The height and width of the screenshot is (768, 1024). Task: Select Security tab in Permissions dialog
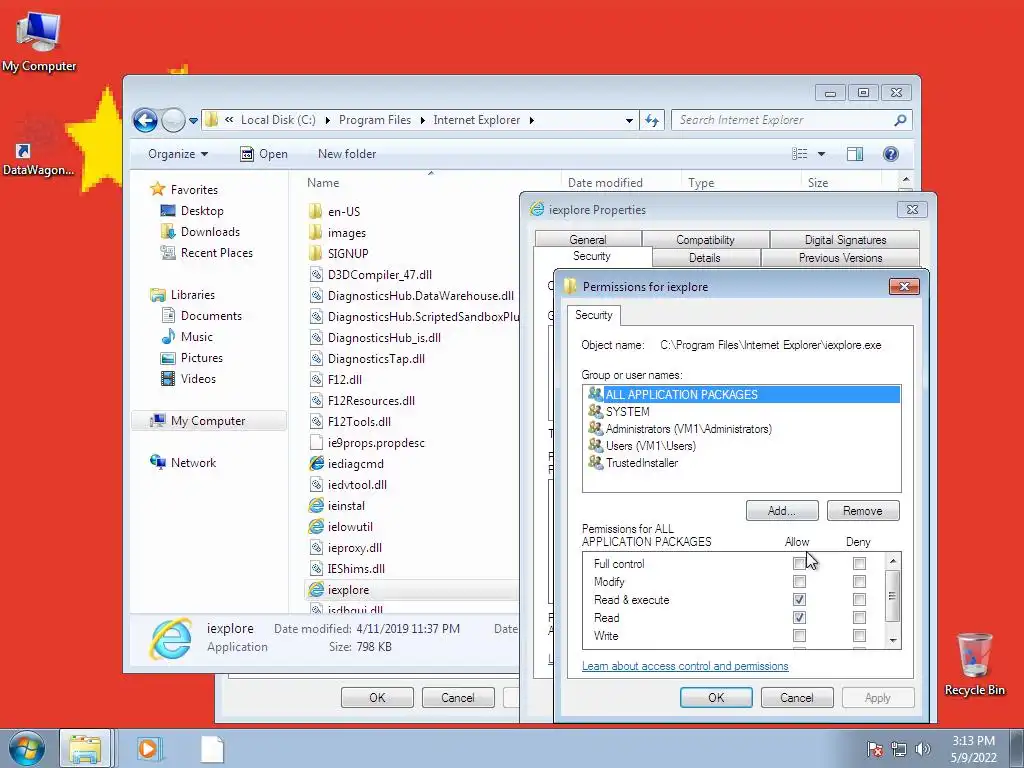[x=594, y=315]
